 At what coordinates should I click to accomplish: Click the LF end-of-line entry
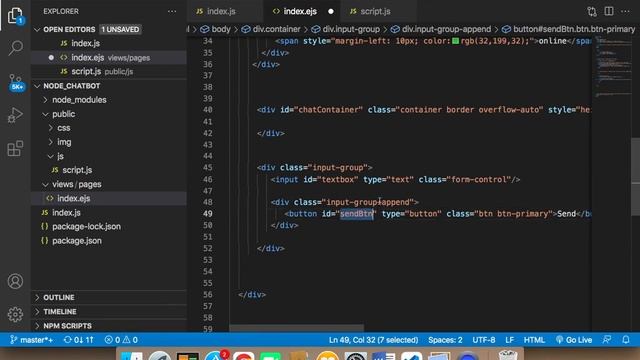coord(509,340)
